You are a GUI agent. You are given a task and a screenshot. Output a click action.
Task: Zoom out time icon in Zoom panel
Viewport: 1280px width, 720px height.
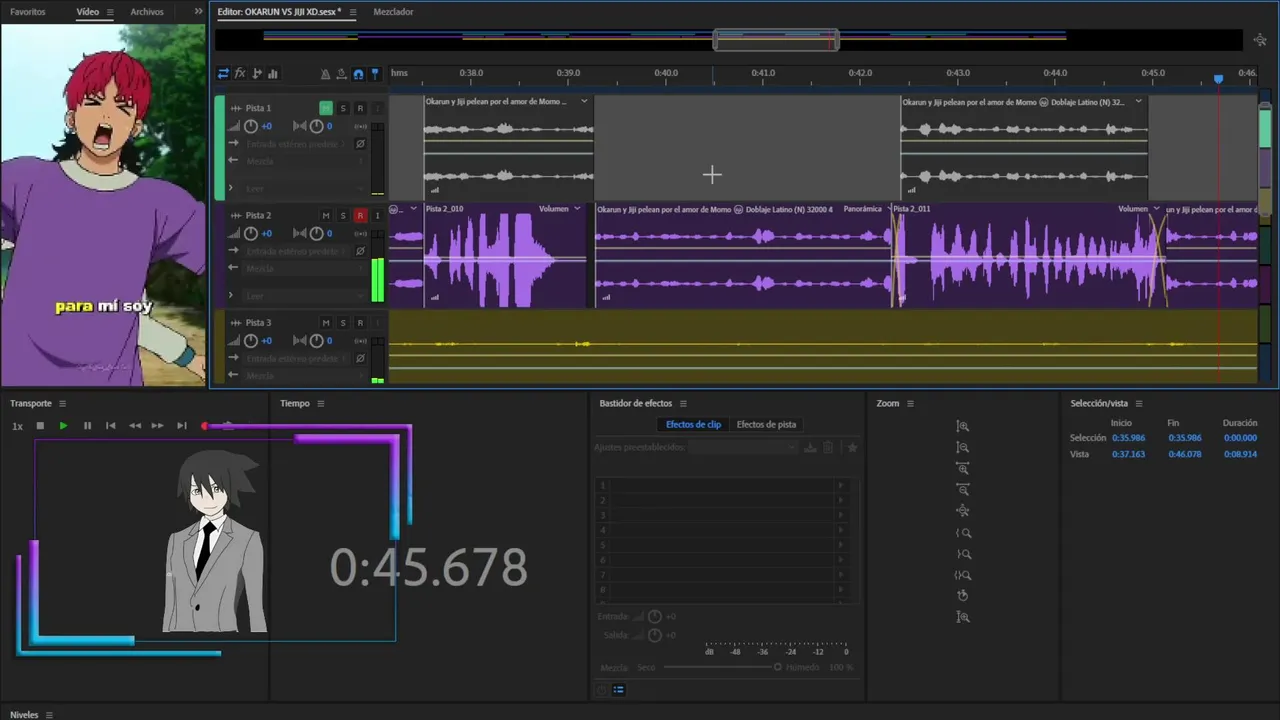pyautogui.click(x=963, y=489)
